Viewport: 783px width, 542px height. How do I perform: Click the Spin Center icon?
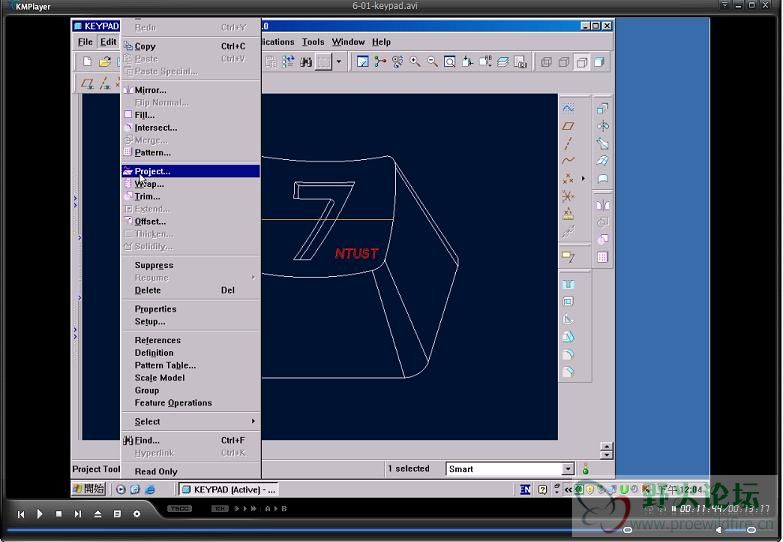(380, 62)
